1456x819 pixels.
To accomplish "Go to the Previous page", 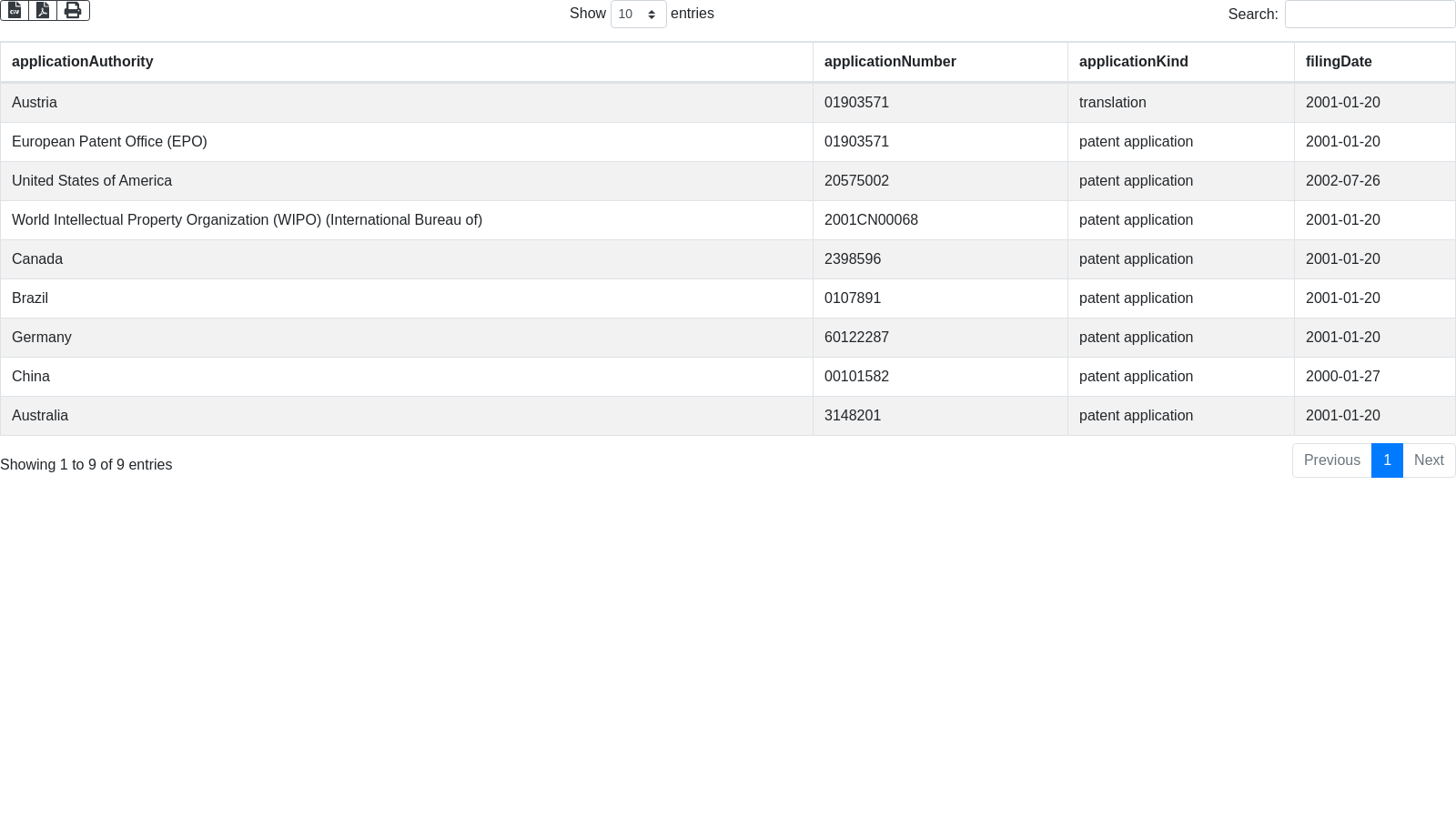I will [x=1331, y=460].
